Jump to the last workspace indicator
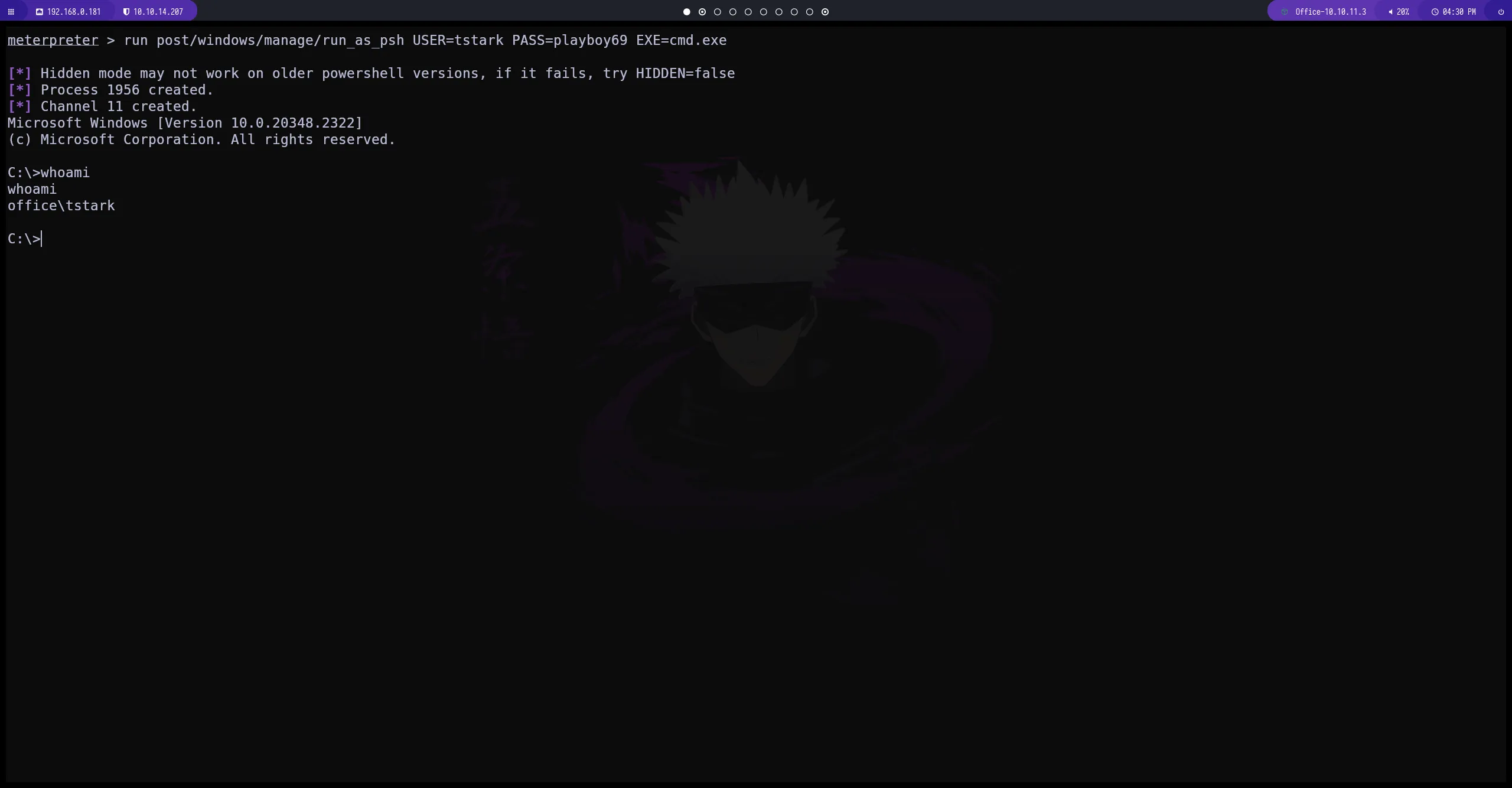 825,12
